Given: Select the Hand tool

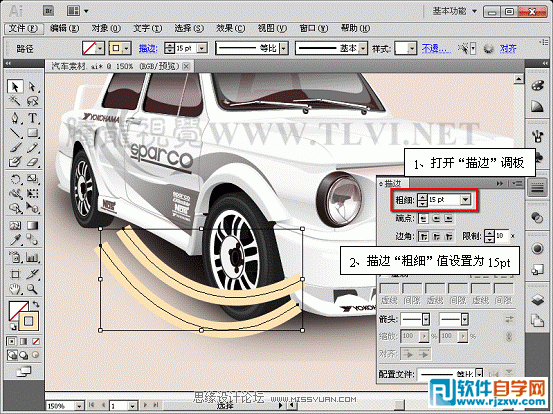Looking at the screenshot, I should [x=15, y=290].
